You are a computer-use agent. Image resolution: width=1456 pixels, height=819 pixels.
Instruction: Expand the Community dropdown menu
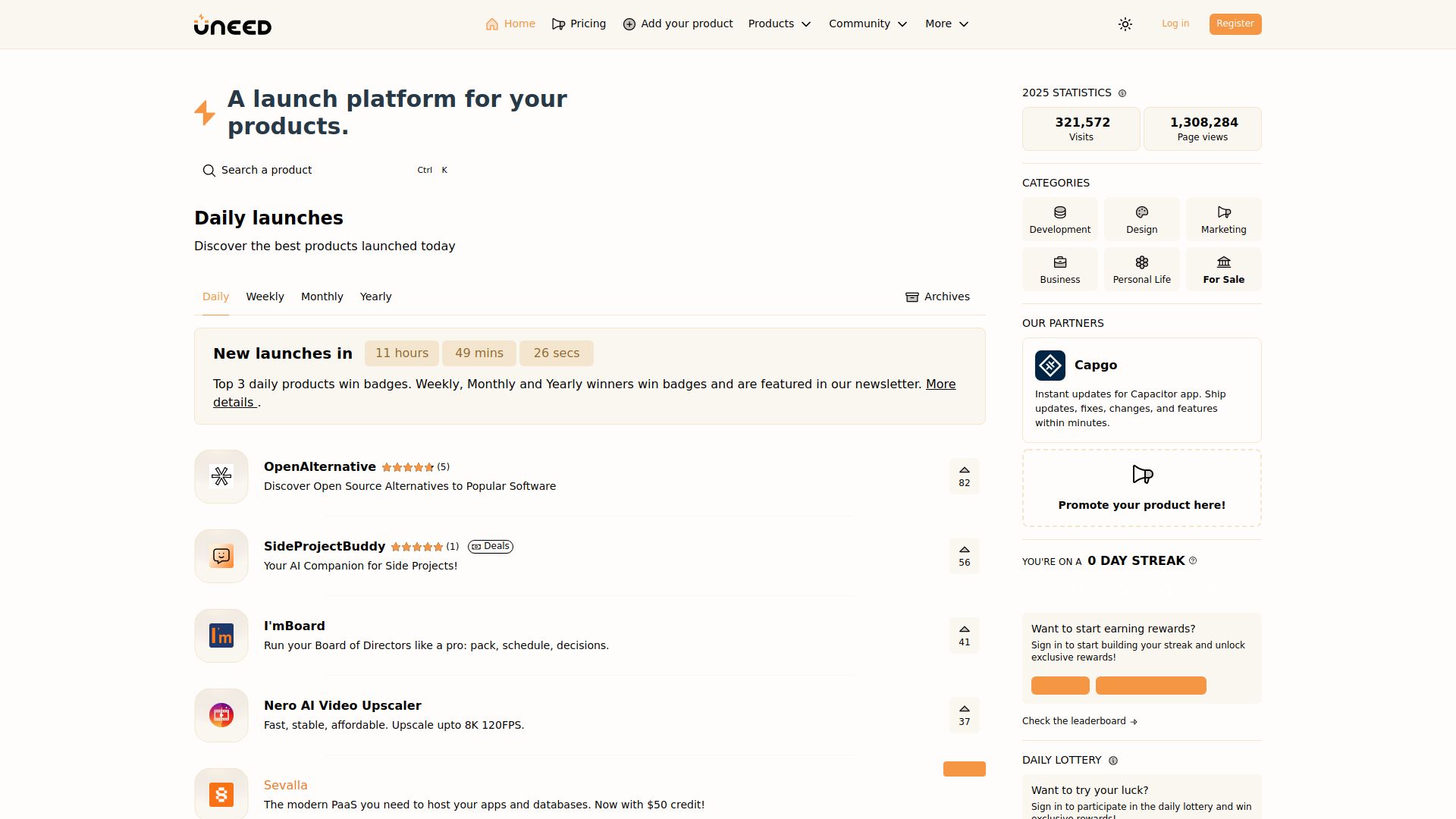click(868, 24)
